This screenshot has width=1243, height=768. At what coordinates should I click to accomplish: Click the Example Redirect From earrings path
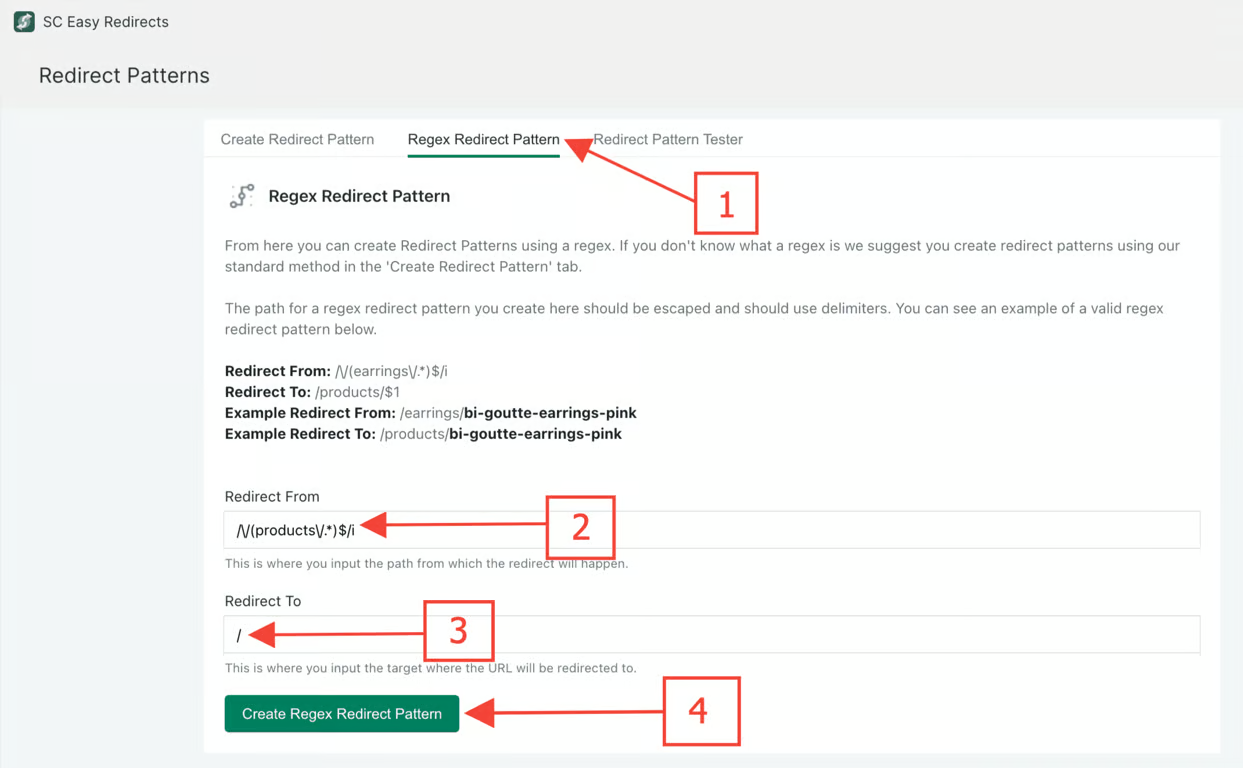point(430,413)
